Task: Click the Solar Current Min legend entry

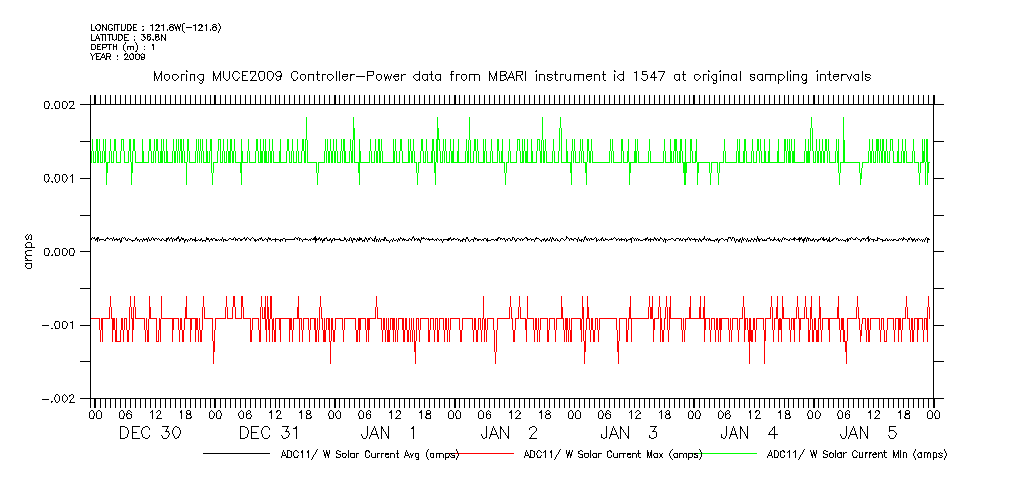Action: (856, 455)
